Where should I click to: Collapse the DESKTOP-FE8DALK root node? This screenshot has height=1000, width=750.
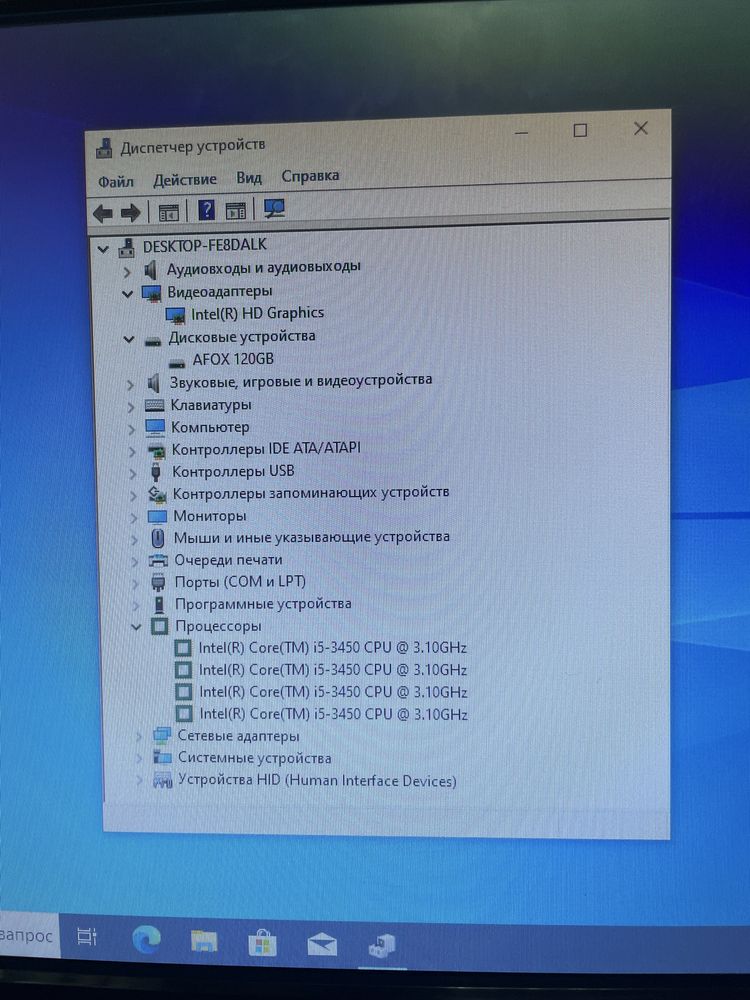[x=103, y=249]
